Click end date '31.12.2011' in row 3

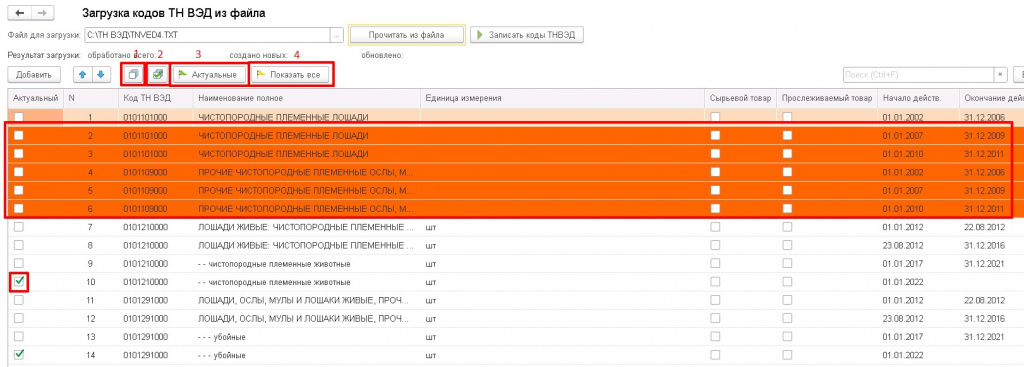pos(985,153)
